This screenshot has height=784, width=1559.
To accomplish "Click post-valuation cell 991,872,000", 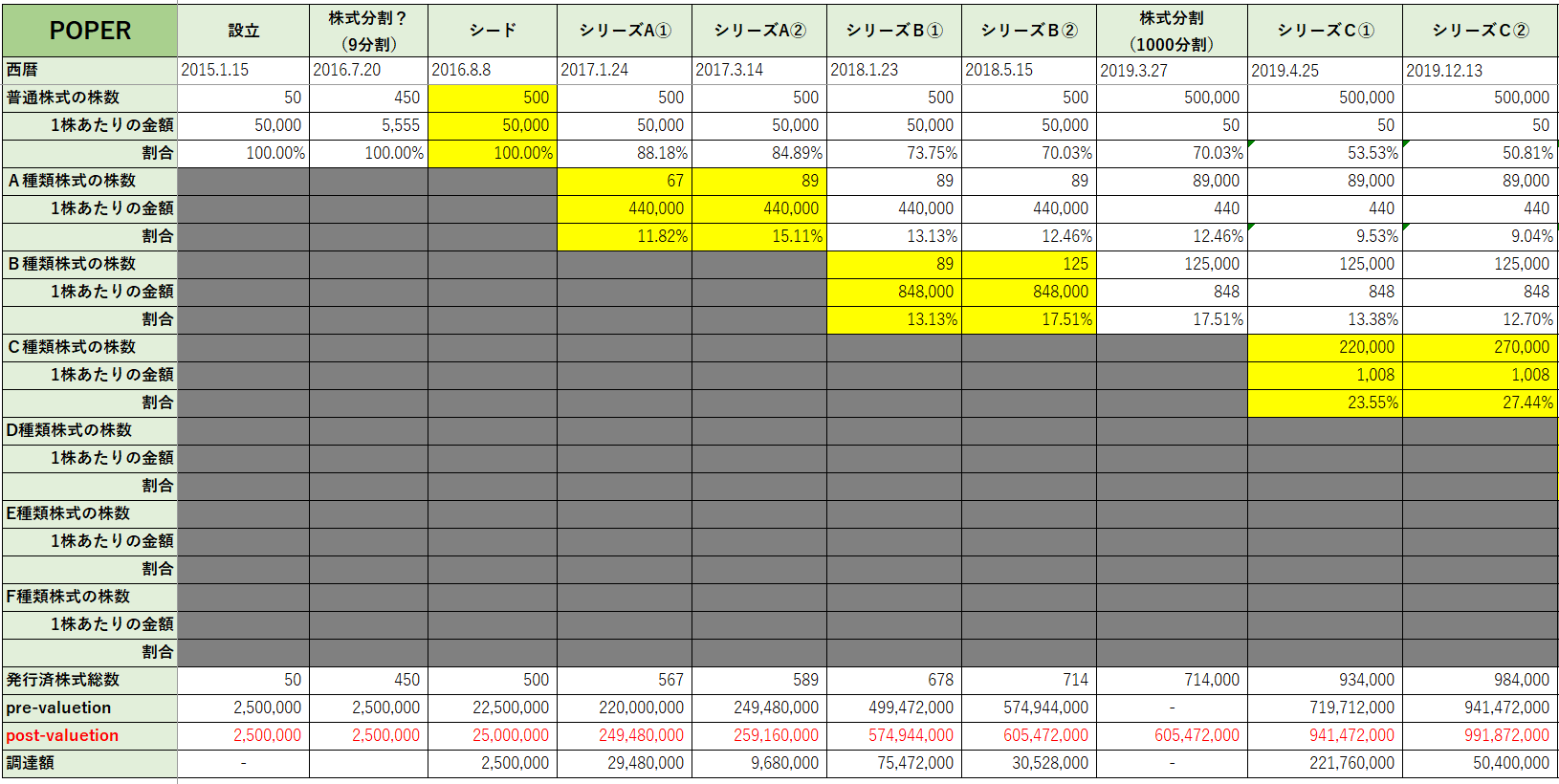I will point(1481,735).
